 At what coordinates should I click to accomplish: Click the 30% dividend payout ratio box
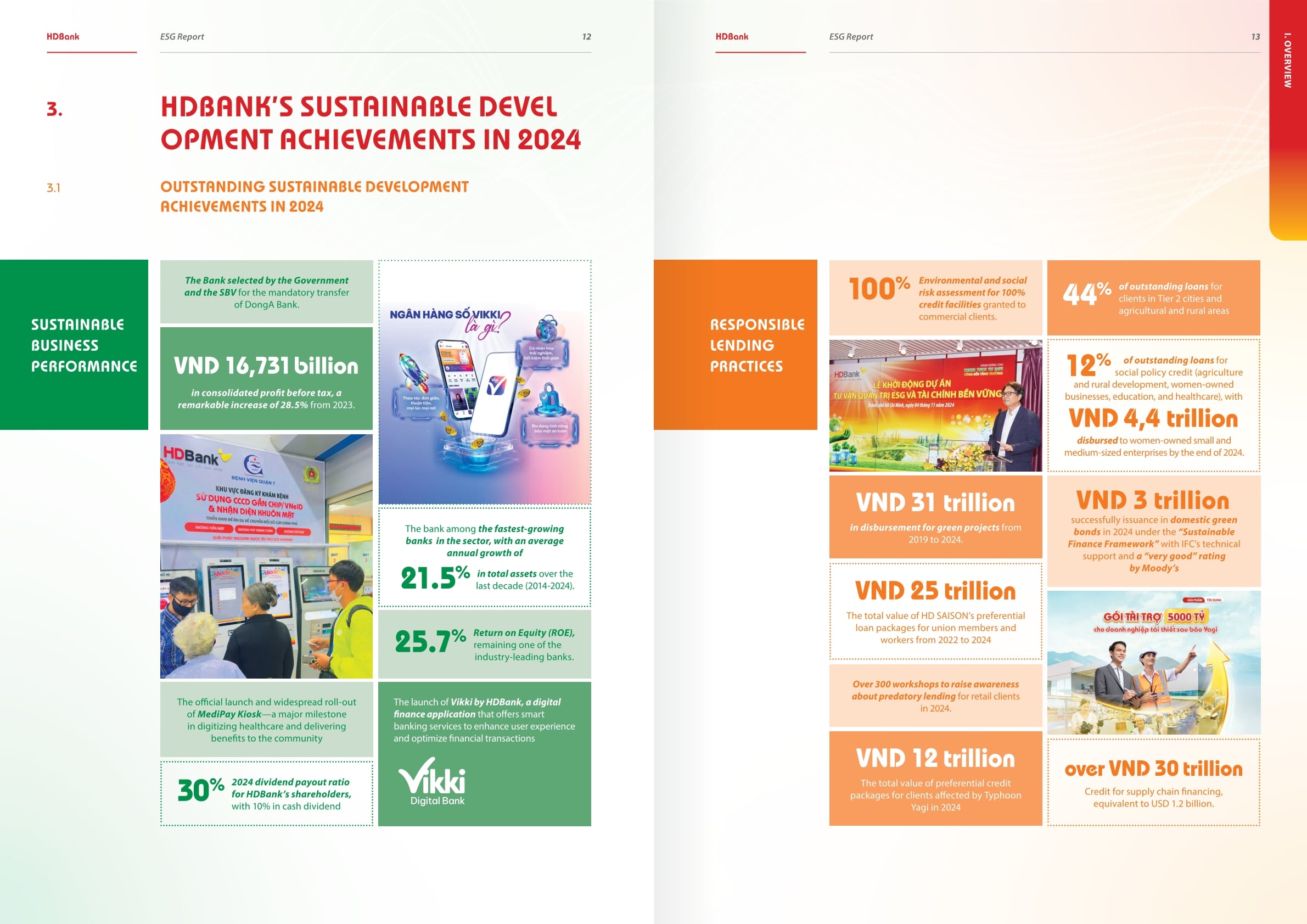point(266,793)
